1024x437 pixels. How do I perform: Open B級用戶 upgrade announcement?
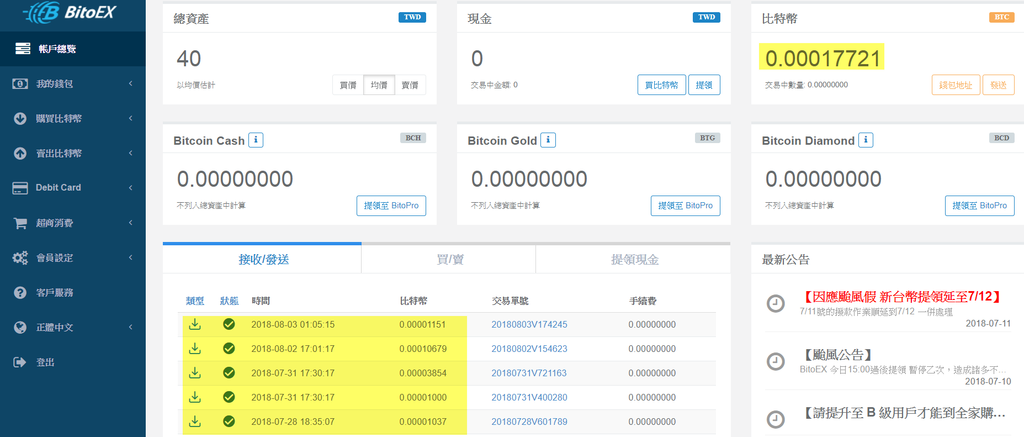[x=902, y=413]
